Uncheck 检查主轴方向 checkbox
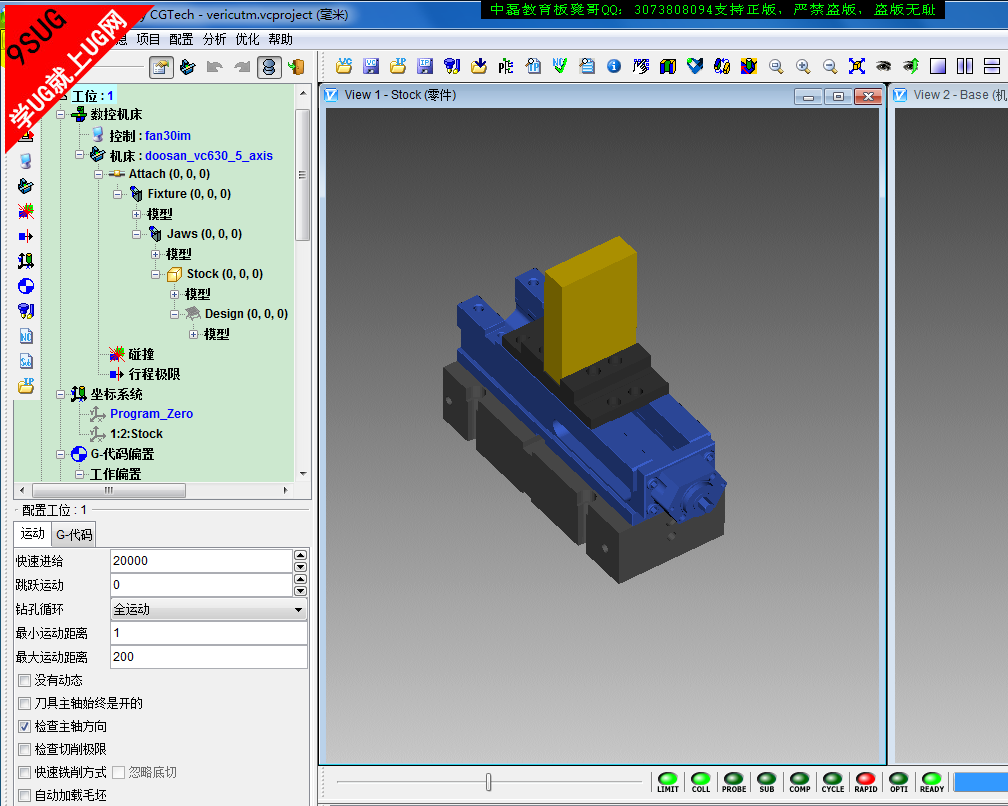 click(x=24, y=726)
